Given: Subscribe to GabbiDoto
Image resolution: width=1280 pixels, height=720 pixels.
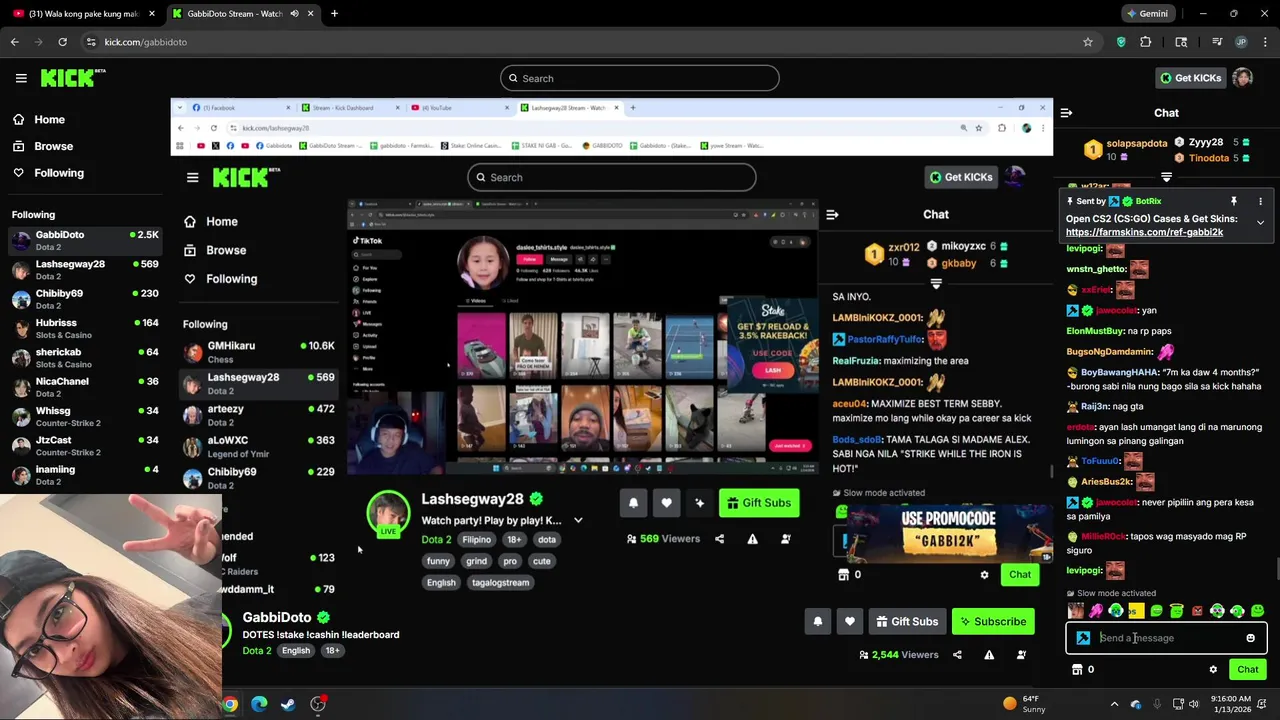Looking at the screenshot, I should (993, 622).
